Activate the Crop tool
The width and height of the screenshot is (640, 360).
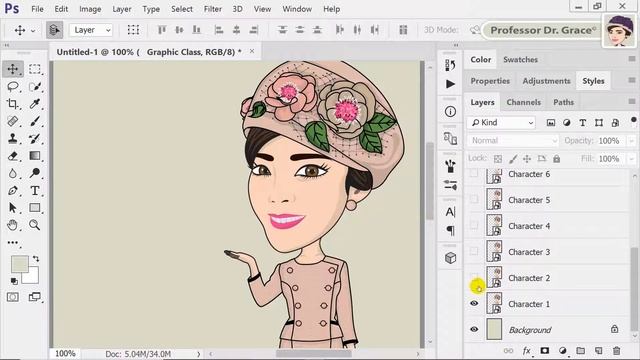tap(13, 104)
